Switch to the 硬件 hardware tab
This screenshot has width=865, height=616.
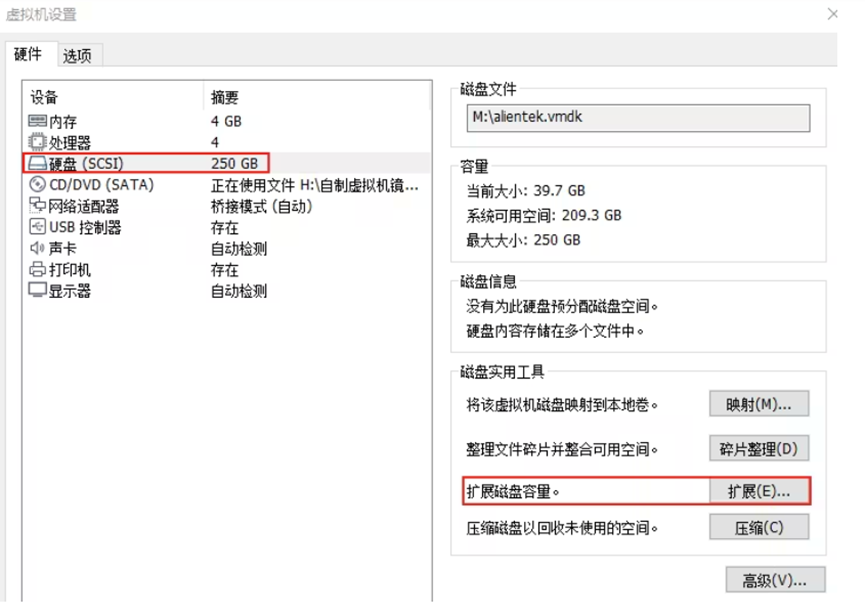pos(28,54)
